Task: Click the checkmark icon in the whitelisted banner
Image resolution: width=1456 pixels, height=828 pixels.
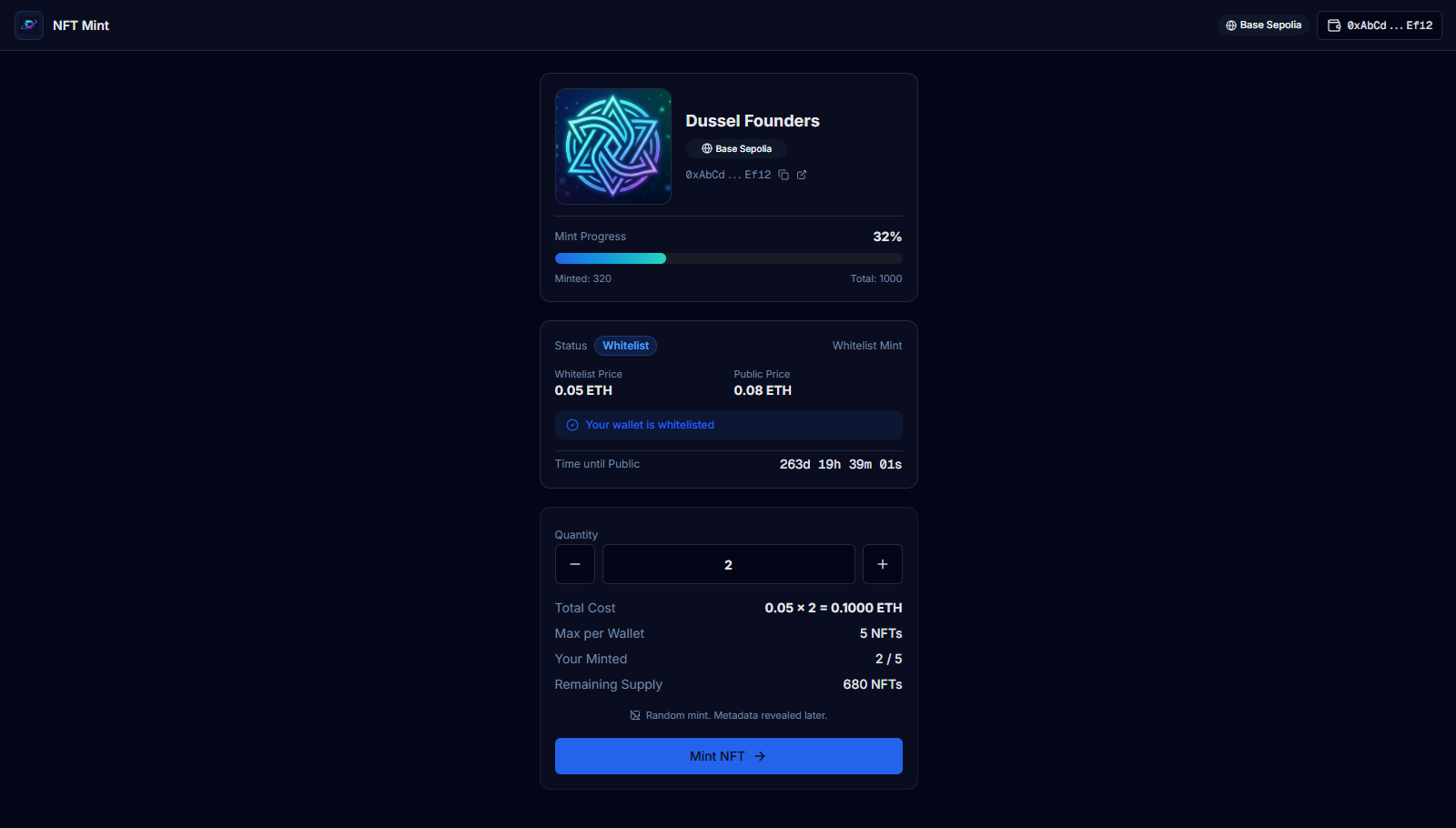Action: pyautogui.click(x=571, y=425)
